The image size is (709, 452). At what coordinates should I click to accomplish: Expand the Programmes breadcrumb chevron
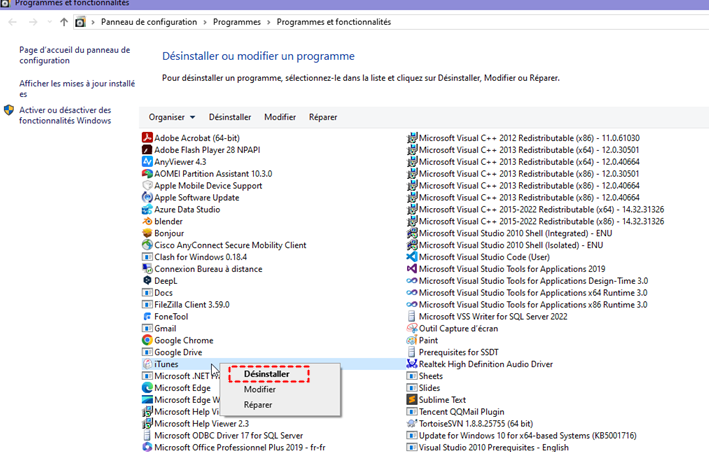tap(269, 22)
